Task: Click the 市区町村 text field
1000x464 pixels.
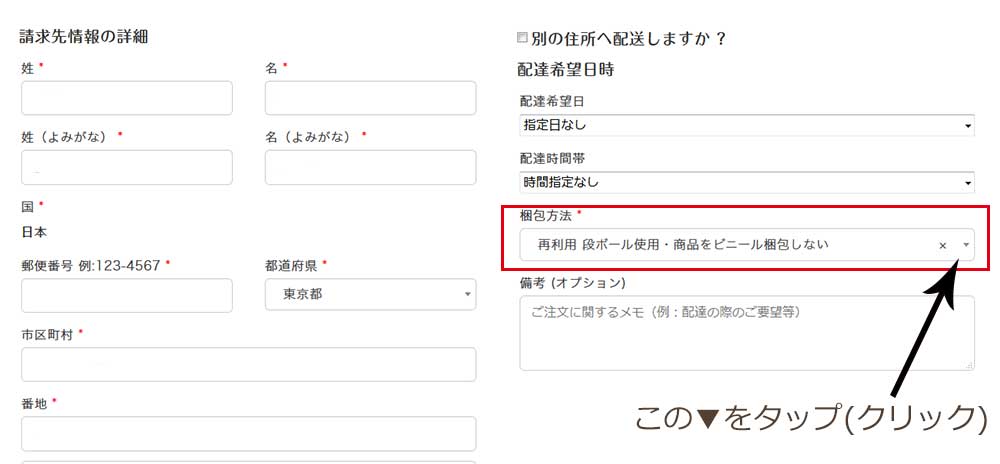Action: coord(248,364)
